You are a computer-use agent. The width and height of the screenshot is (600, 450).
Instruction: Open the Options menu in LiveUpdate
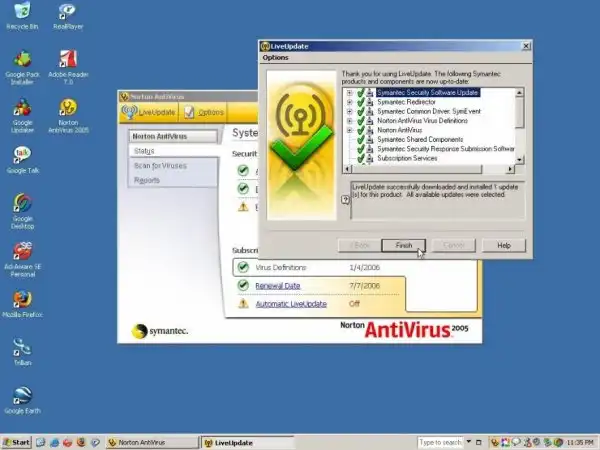[x=276, y=58]
